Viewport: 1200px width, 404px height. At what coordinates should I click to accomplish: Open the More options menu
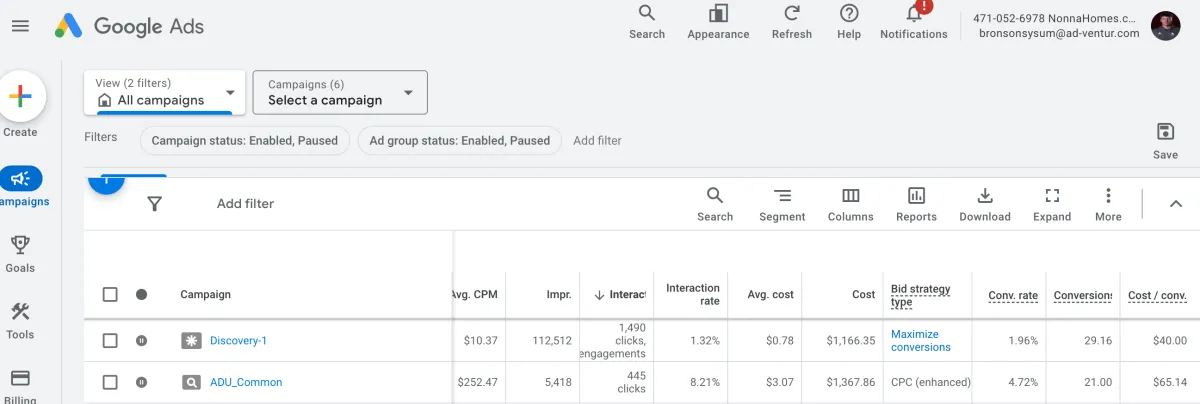(x=1108, y=204)
